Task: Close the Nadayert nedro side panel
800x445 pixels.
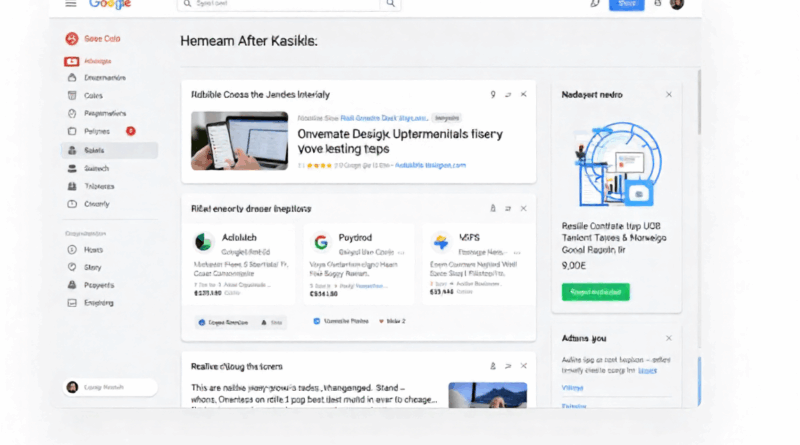Action: click(x=669, y=94)
